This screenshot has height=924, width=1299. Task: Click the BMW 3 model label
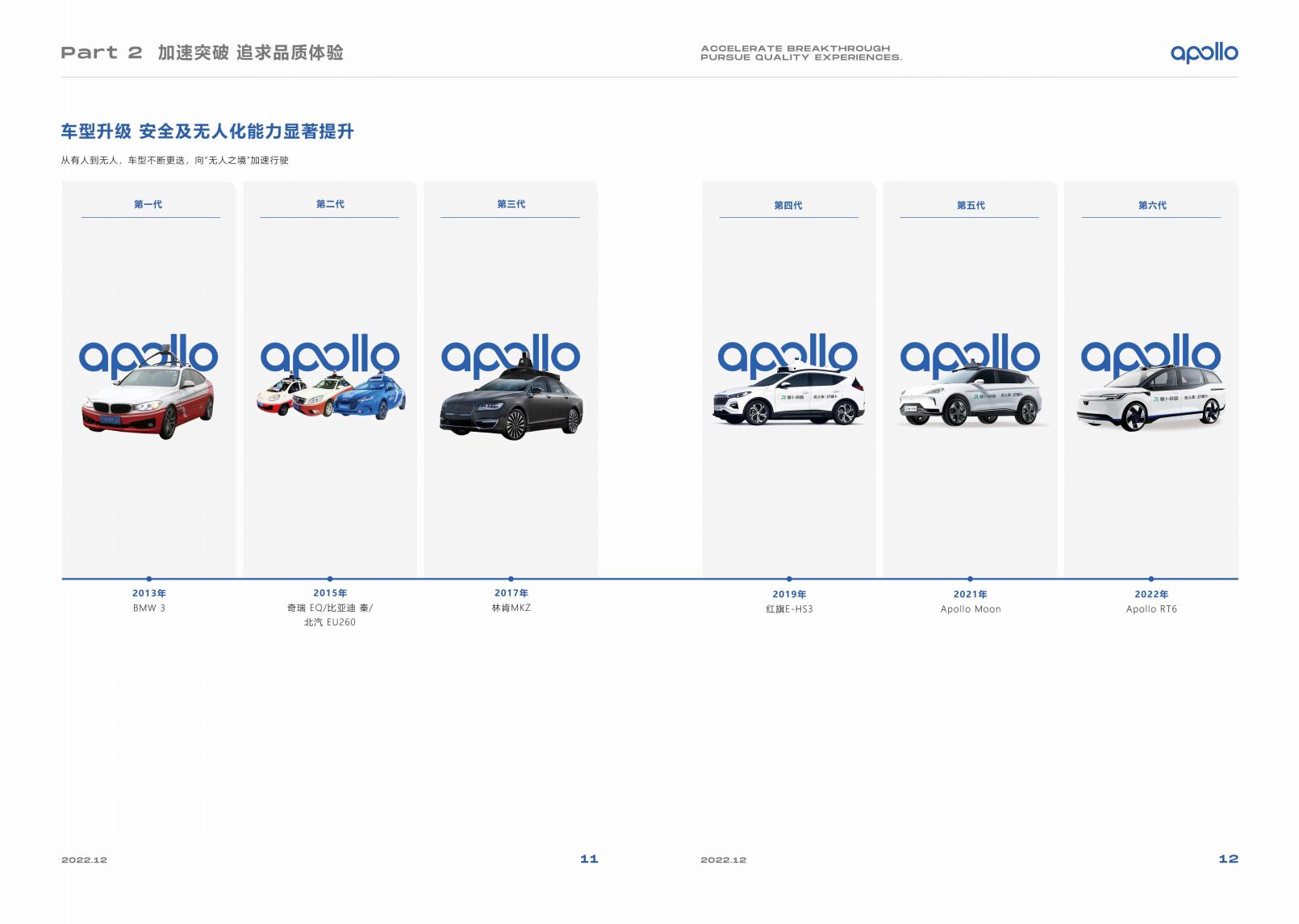point(149,608)
